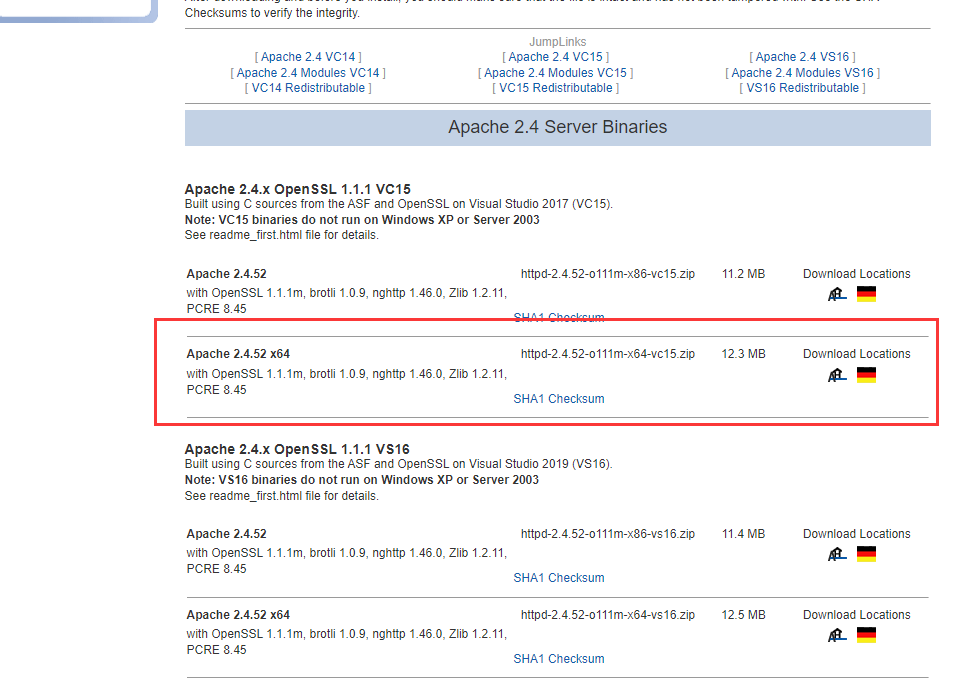Open the Apache 2.4 Modules VC15 jump link
Screen dimensions: 974x699
[x=556, y=73]
